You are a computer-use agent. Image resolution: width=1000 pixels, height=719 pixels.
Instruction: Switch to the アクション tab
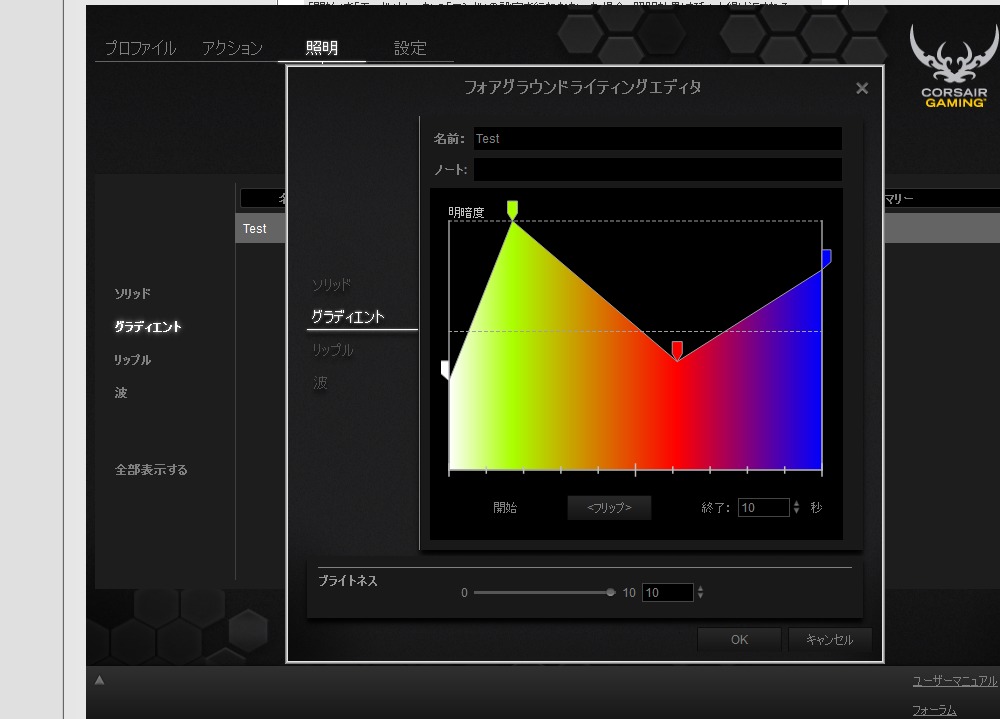tap(232, 48)
